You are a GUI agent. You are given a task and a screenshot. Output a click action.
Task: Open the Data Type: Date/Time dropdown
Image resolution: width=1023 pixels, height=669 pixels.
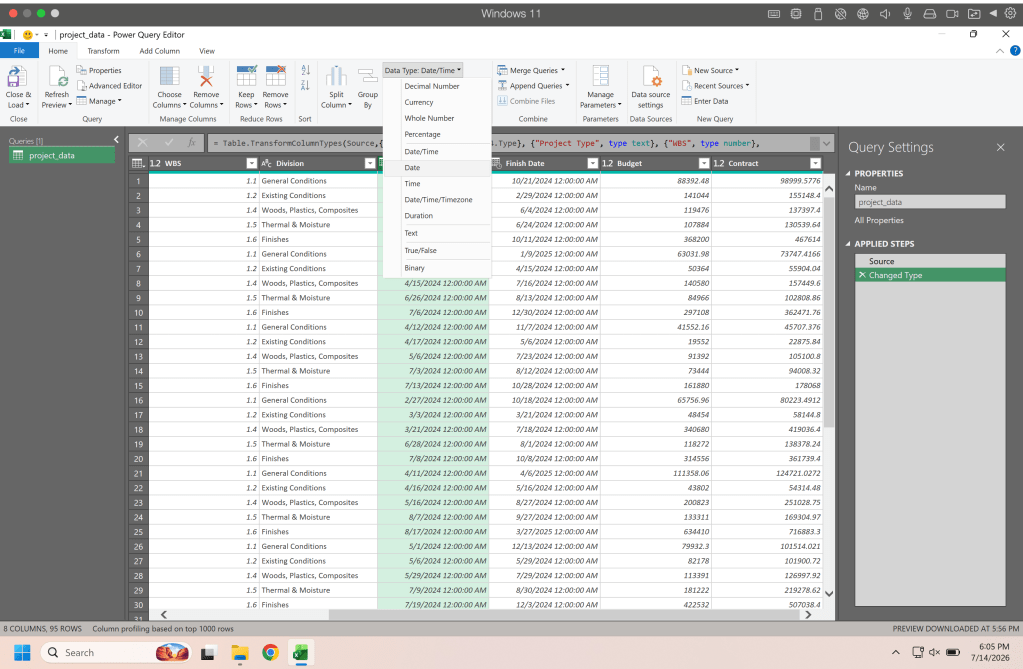[422, 70]
